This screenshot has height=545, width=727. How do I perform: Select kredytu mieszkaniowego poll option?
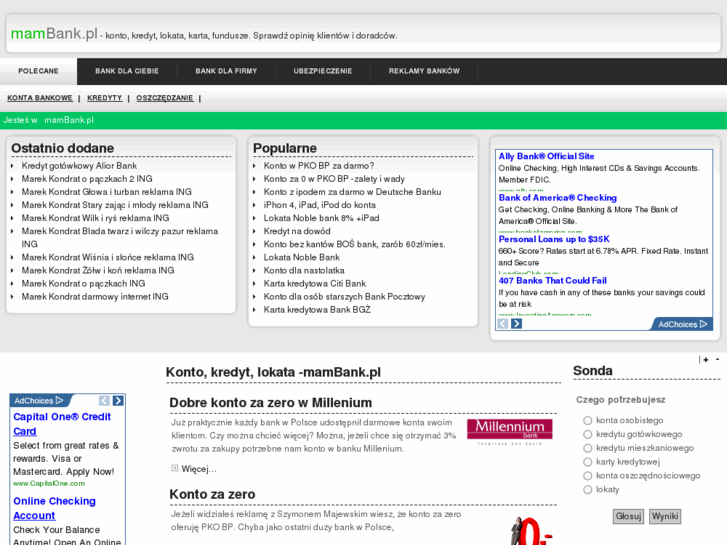[x=587, y=448]
